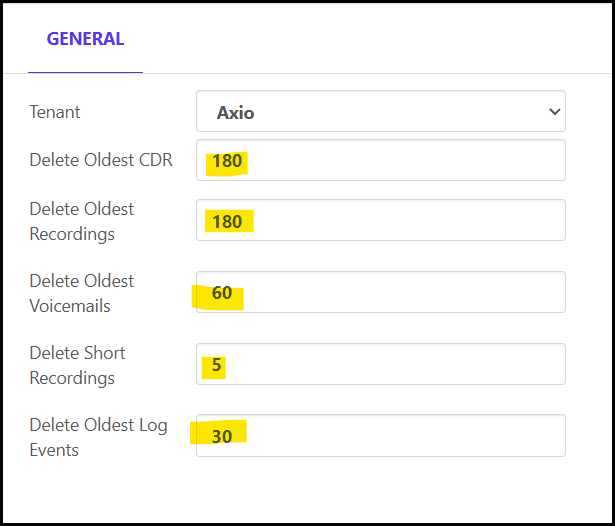Image resolution: width=615 pixels, height=526 pixels.
Task: Place cursor on highlighted value 60
Action: pos(221,293)
